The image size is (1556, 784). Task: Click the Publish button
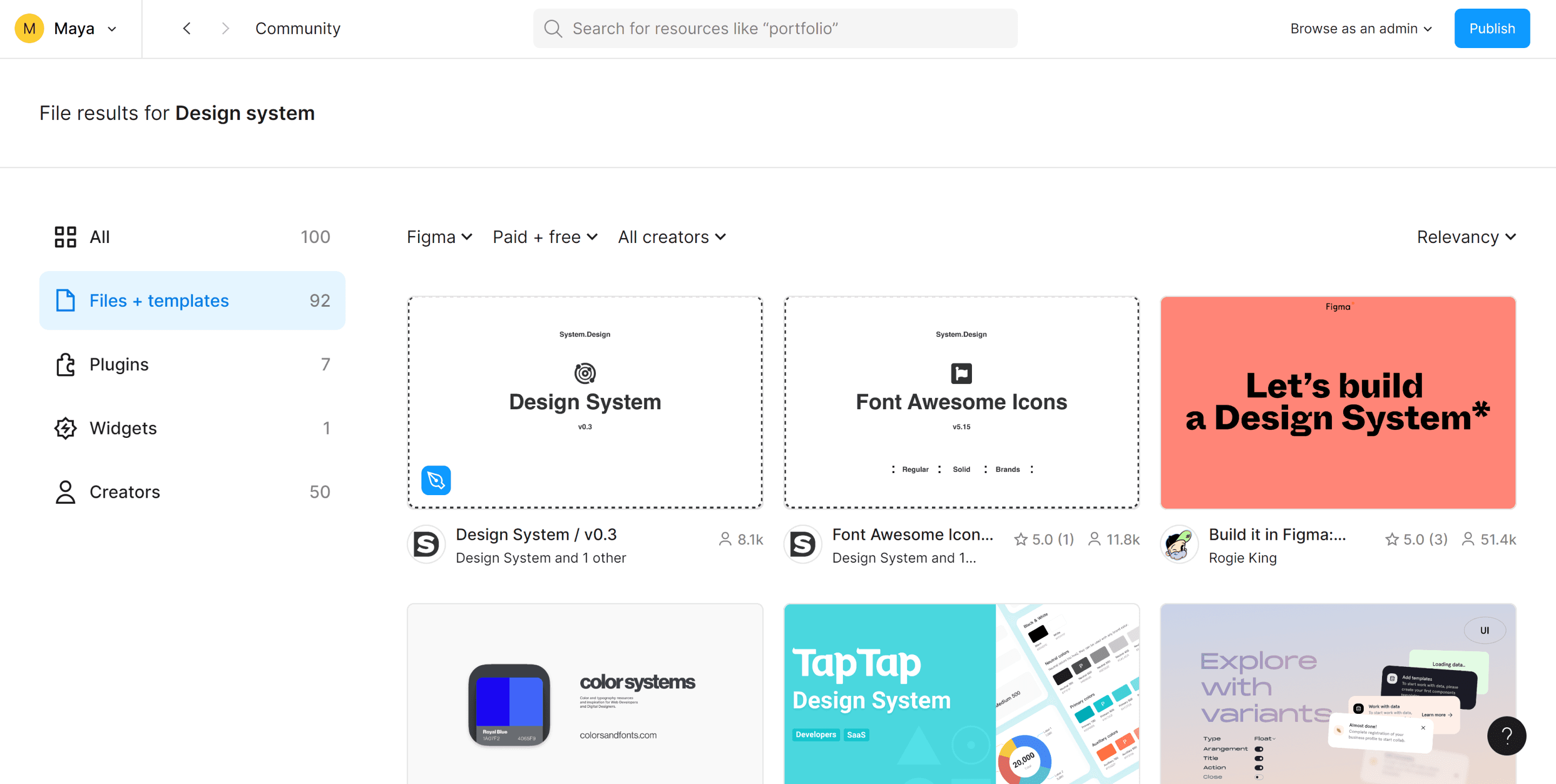(x=1491, y=29)
